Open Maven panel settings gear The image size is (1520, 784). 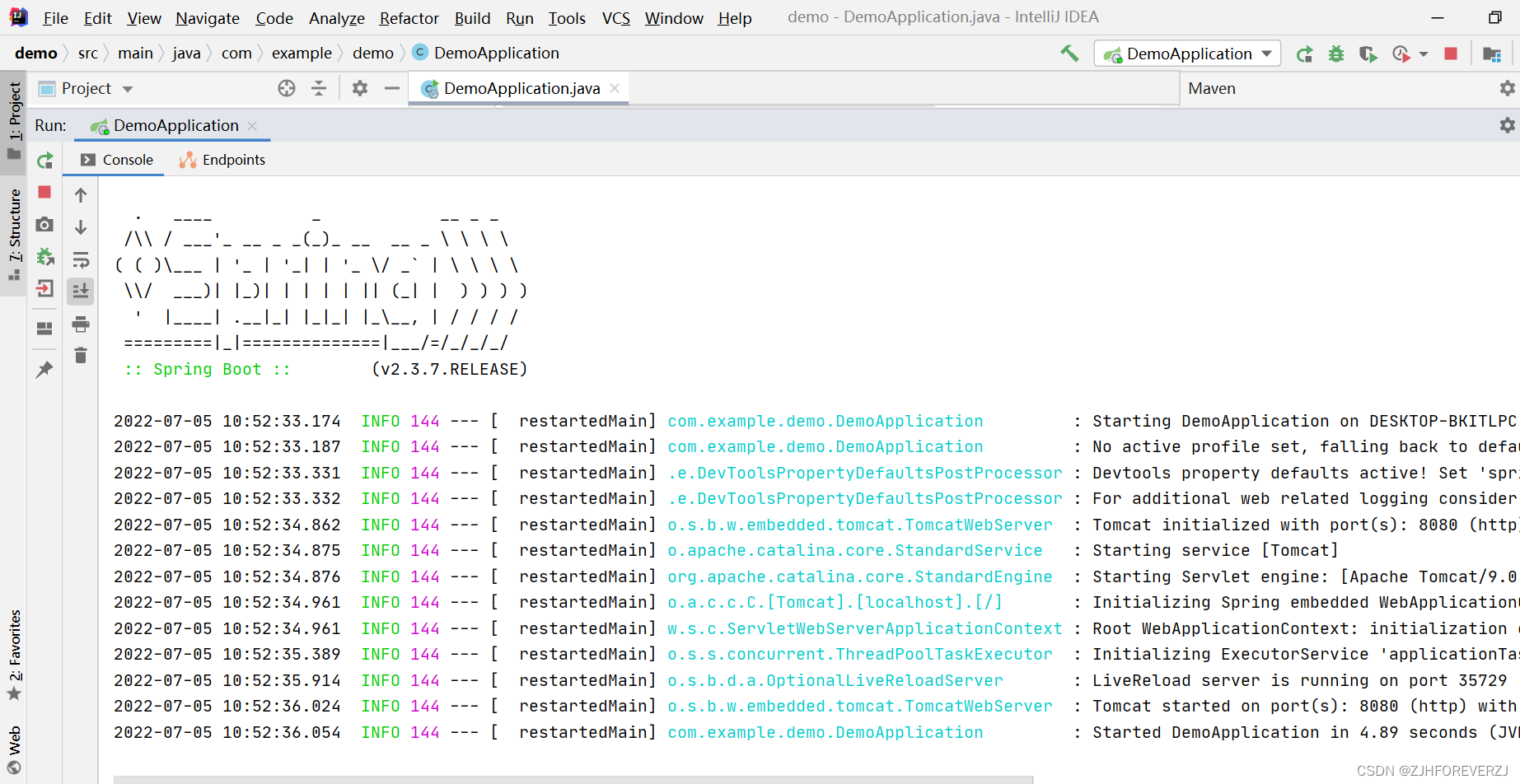1507,88
